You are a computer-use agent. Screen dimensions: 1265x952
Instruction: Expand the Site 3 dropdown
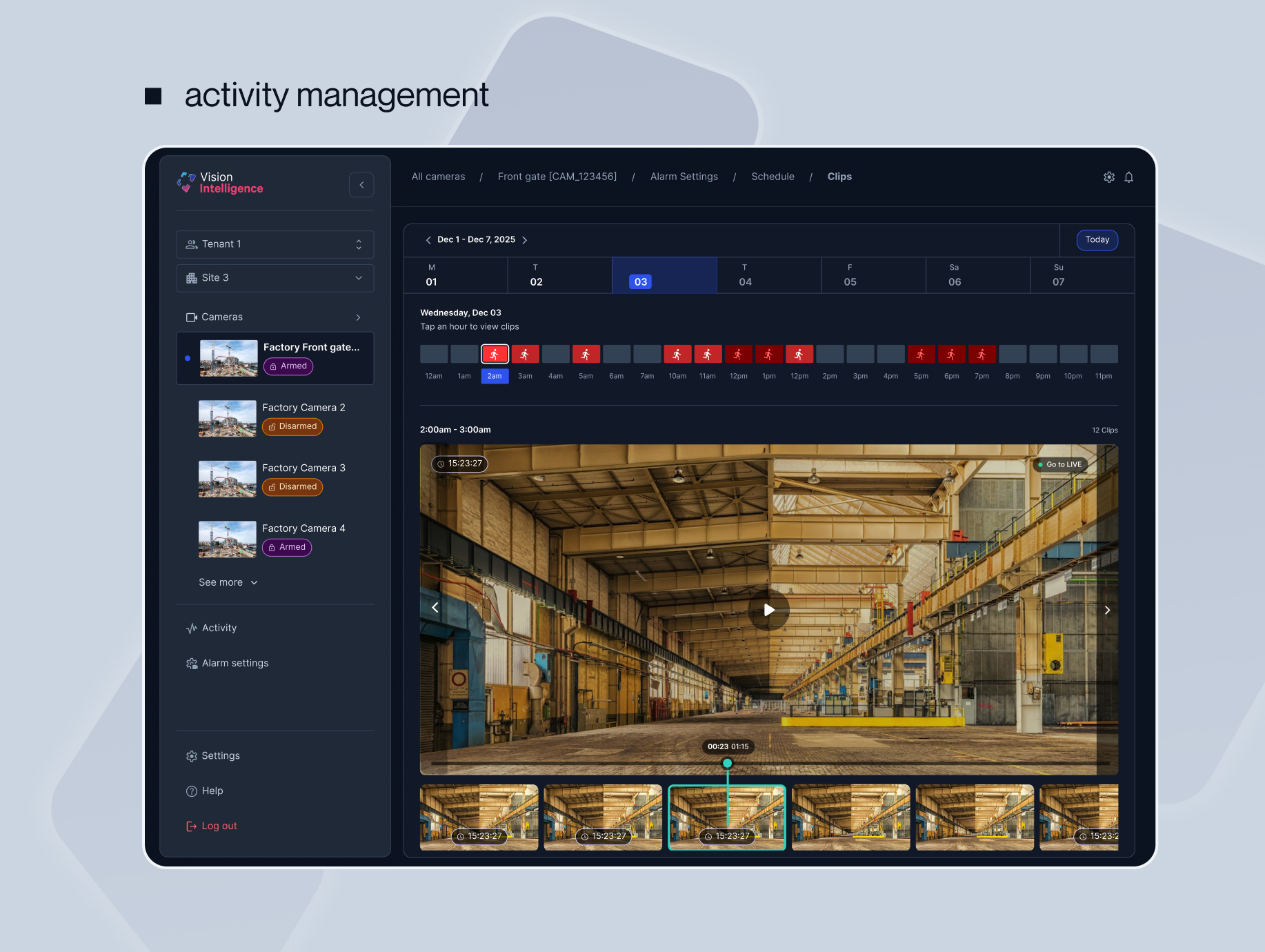275,278
